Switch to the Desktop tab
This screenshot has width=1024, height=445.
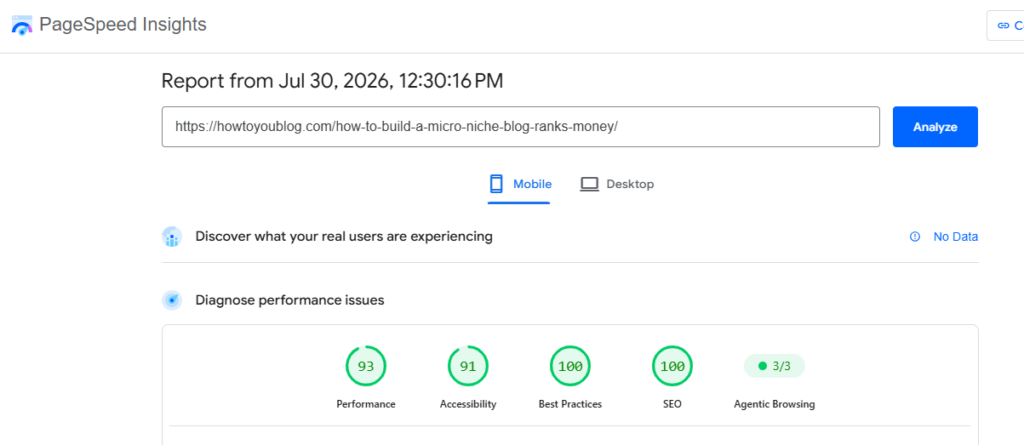[x=616, y=184]
